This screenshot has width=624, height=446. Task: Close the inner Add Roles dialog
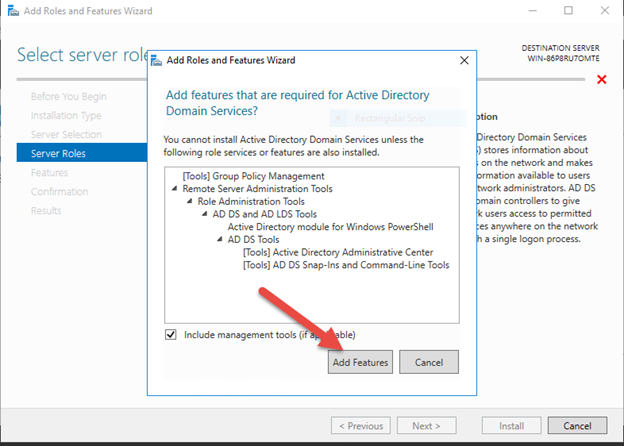click(x=464, y=60)
